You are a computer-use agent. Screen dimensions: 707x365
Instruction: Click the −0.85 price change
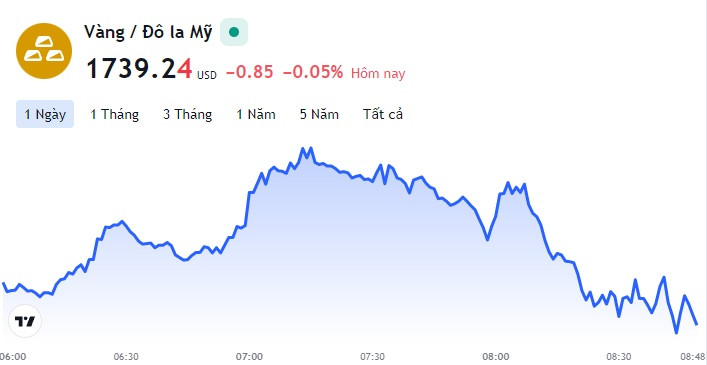[x=250, y=72]
